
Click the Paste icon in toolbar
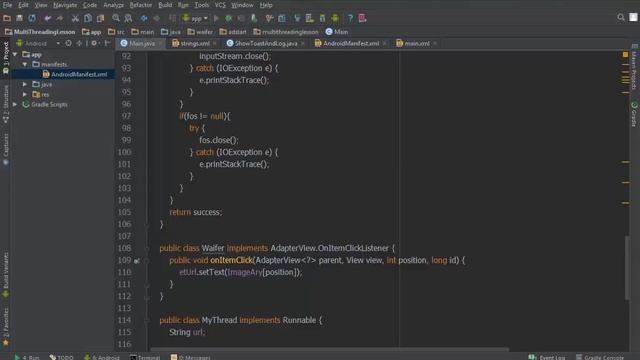point(100,18)
